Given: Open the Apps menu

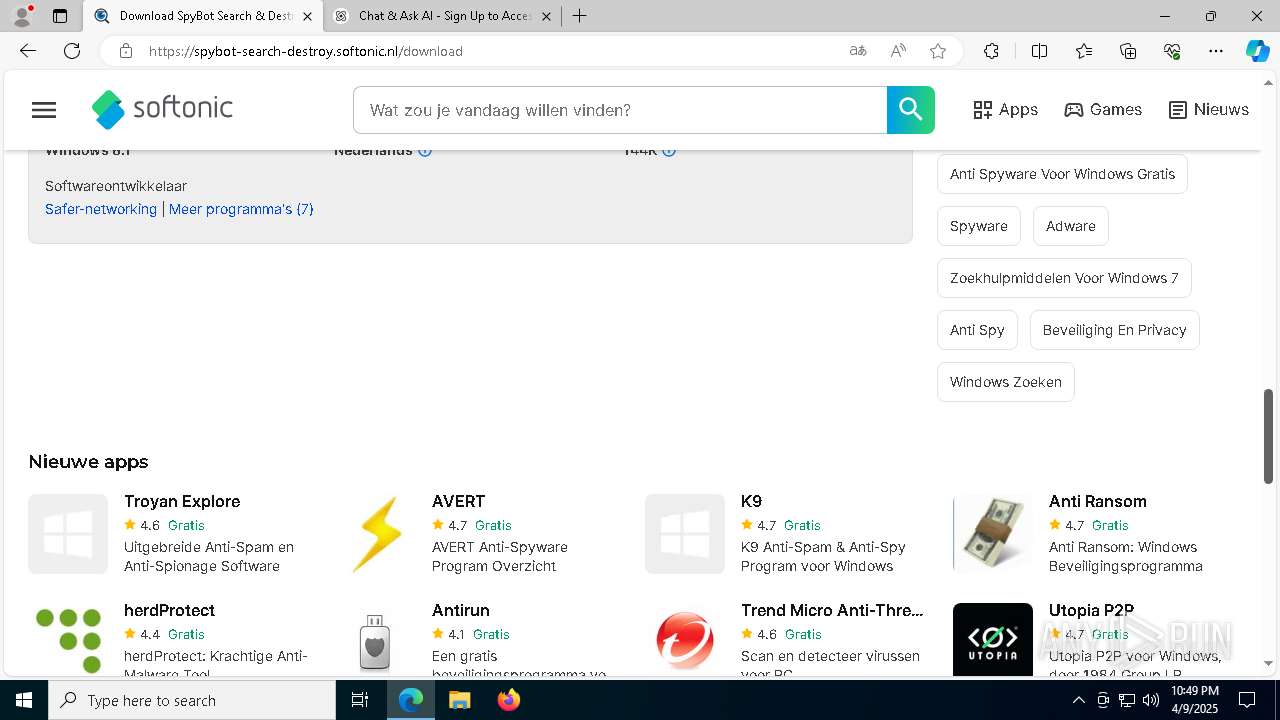Looking at the screenshot, I should (1006, 110).
